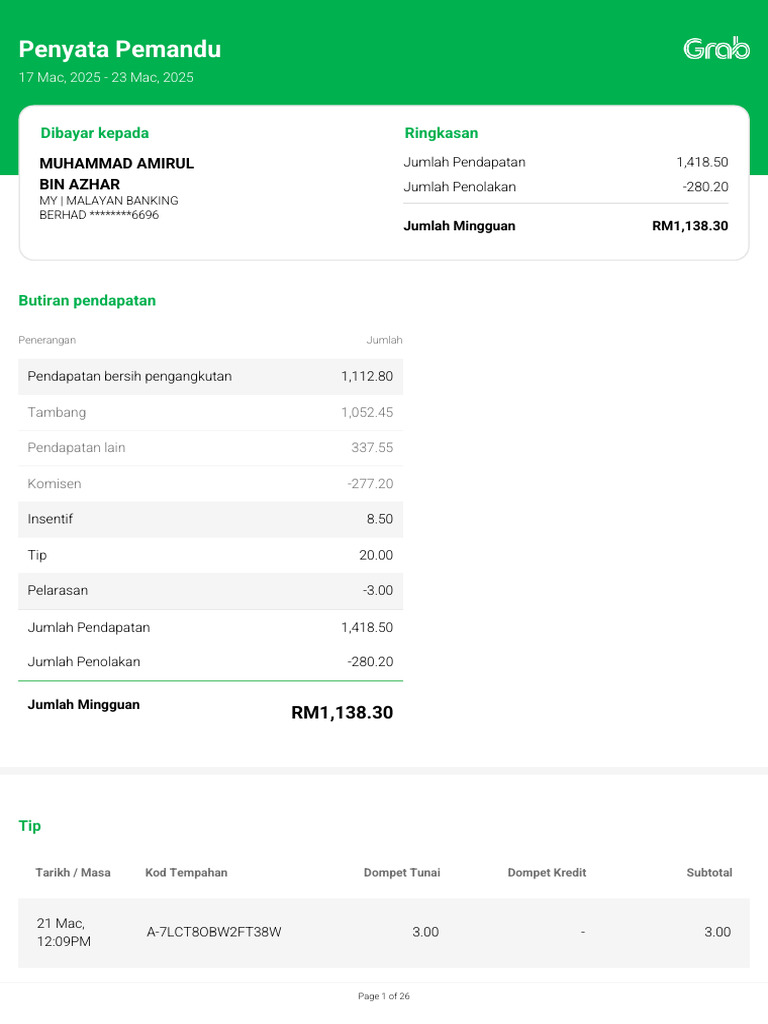Click the Pendapatan lain row
This screenshot has height=1024, width=768.
[x=210, y=448]
